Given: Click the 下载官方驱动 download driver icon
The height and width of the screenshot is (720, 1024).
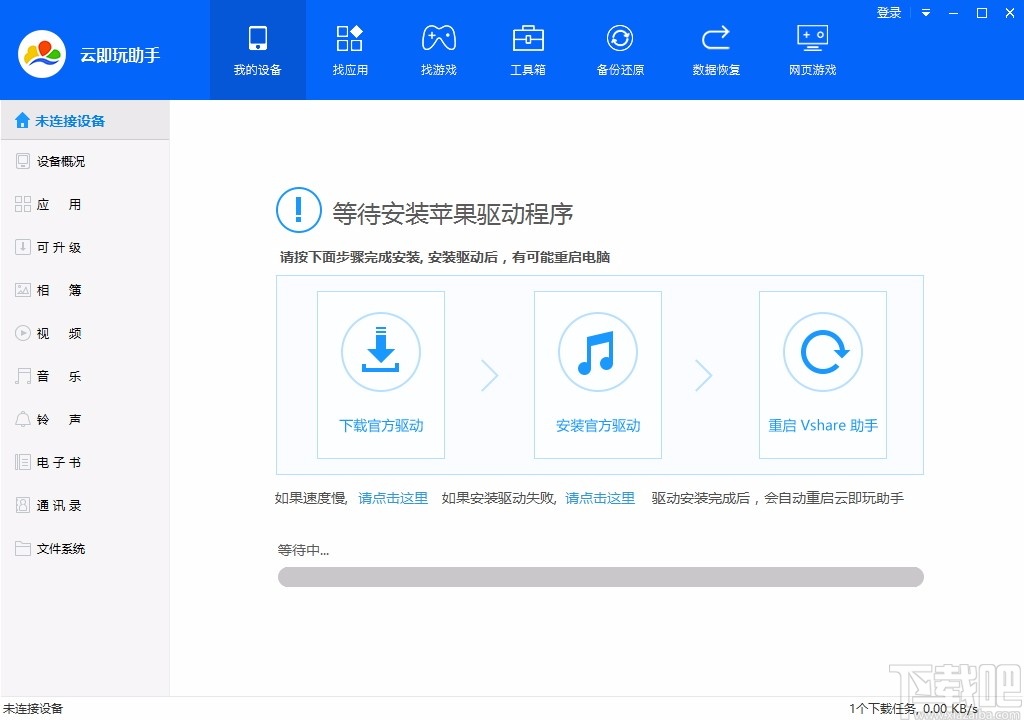Looking at the screenshot, I should coord(380,352).
